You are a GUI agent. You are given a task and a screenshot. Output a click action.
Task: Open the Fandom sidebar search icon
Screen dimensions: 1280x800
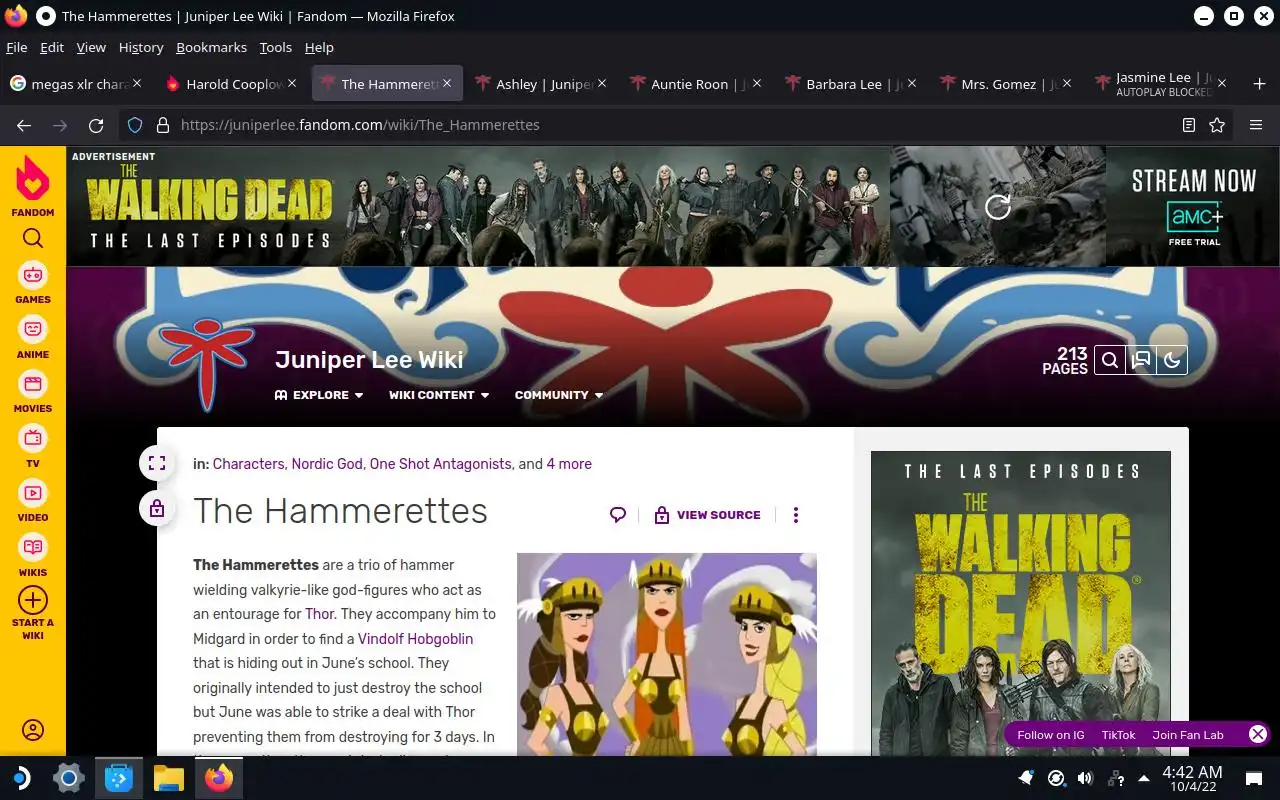tap(33, 238)
